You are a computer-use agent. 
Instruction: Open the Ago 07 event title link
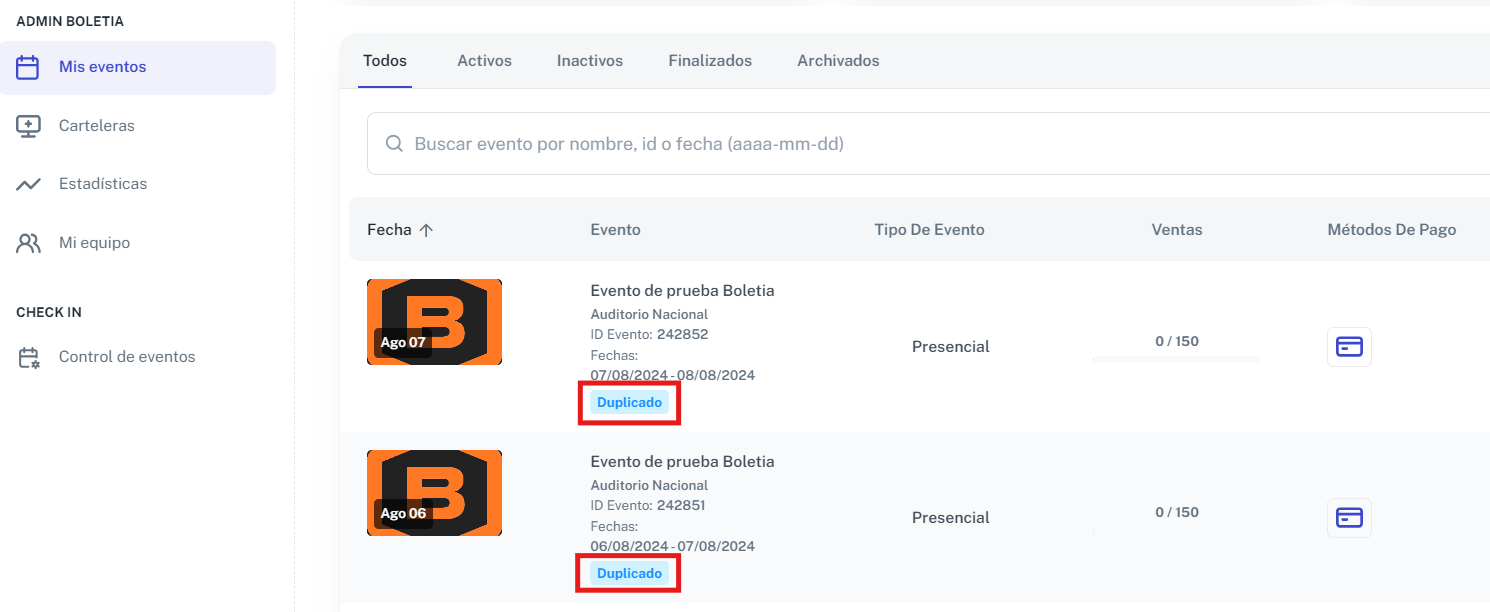682,291
